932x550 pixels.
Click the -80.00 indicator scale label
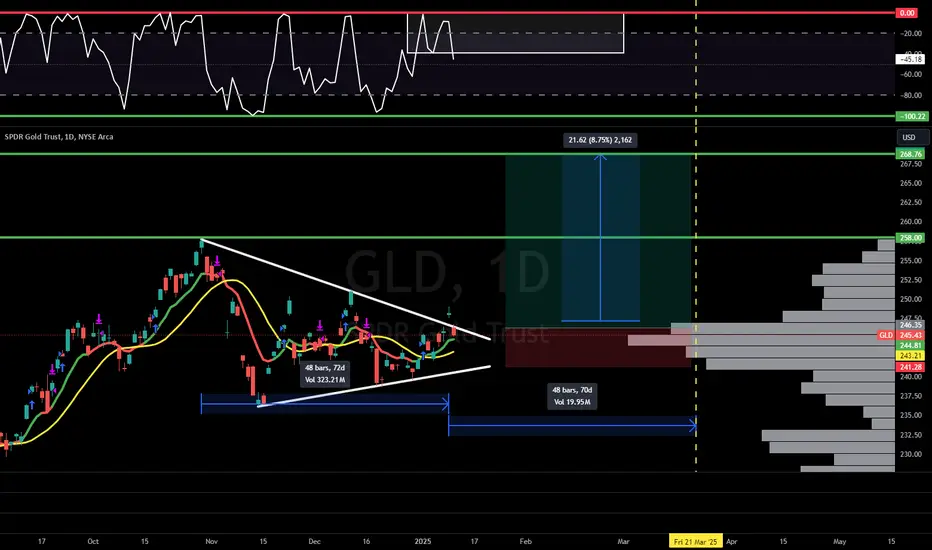[x=911, y=95]
